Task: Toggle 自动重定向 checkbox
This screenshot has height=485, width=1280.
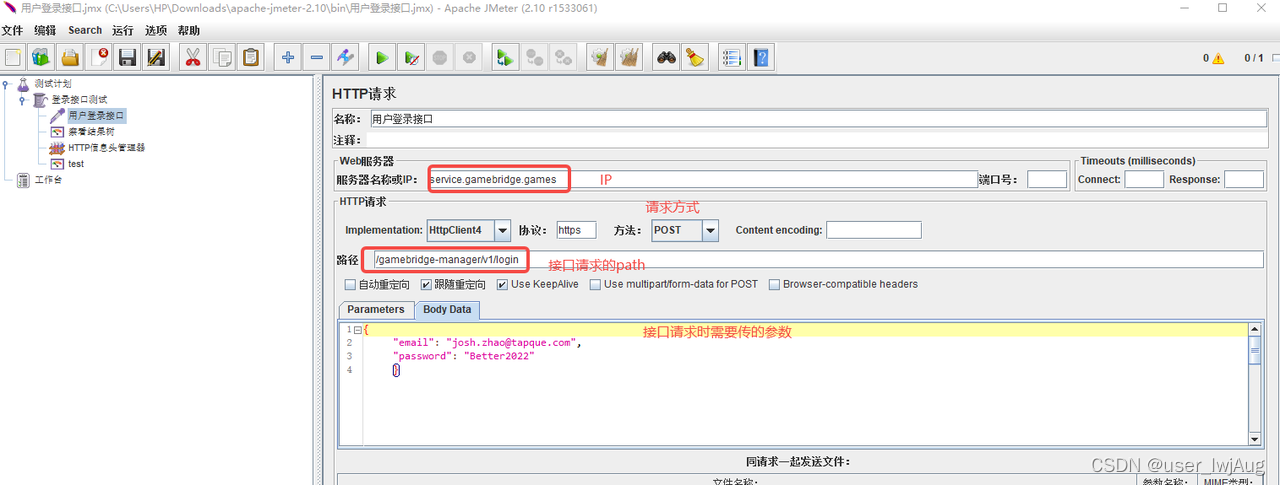Action: [x=350, y=284]
